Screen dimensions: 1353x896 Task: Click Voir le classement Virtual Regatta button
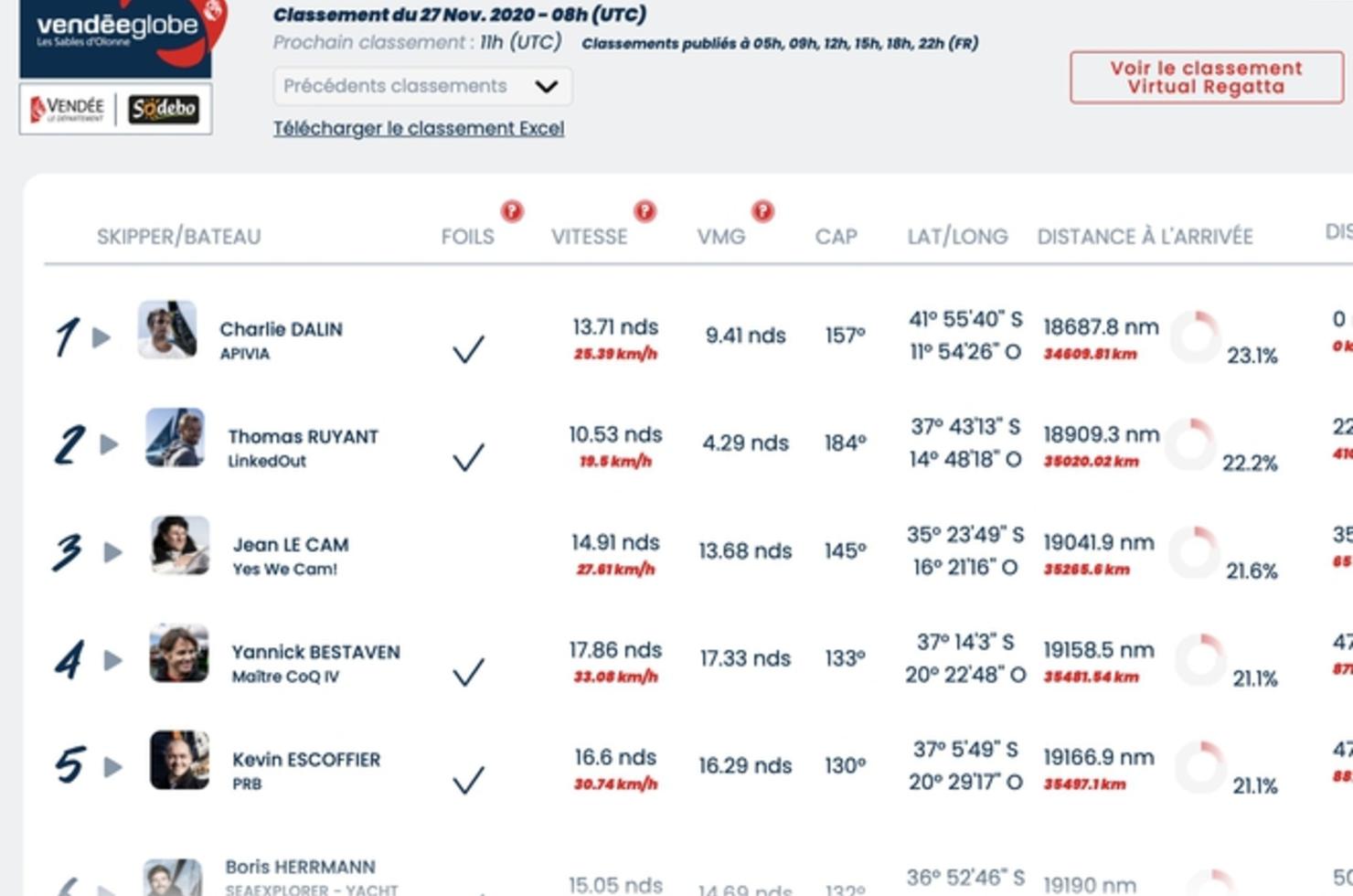coord(1207,78)
